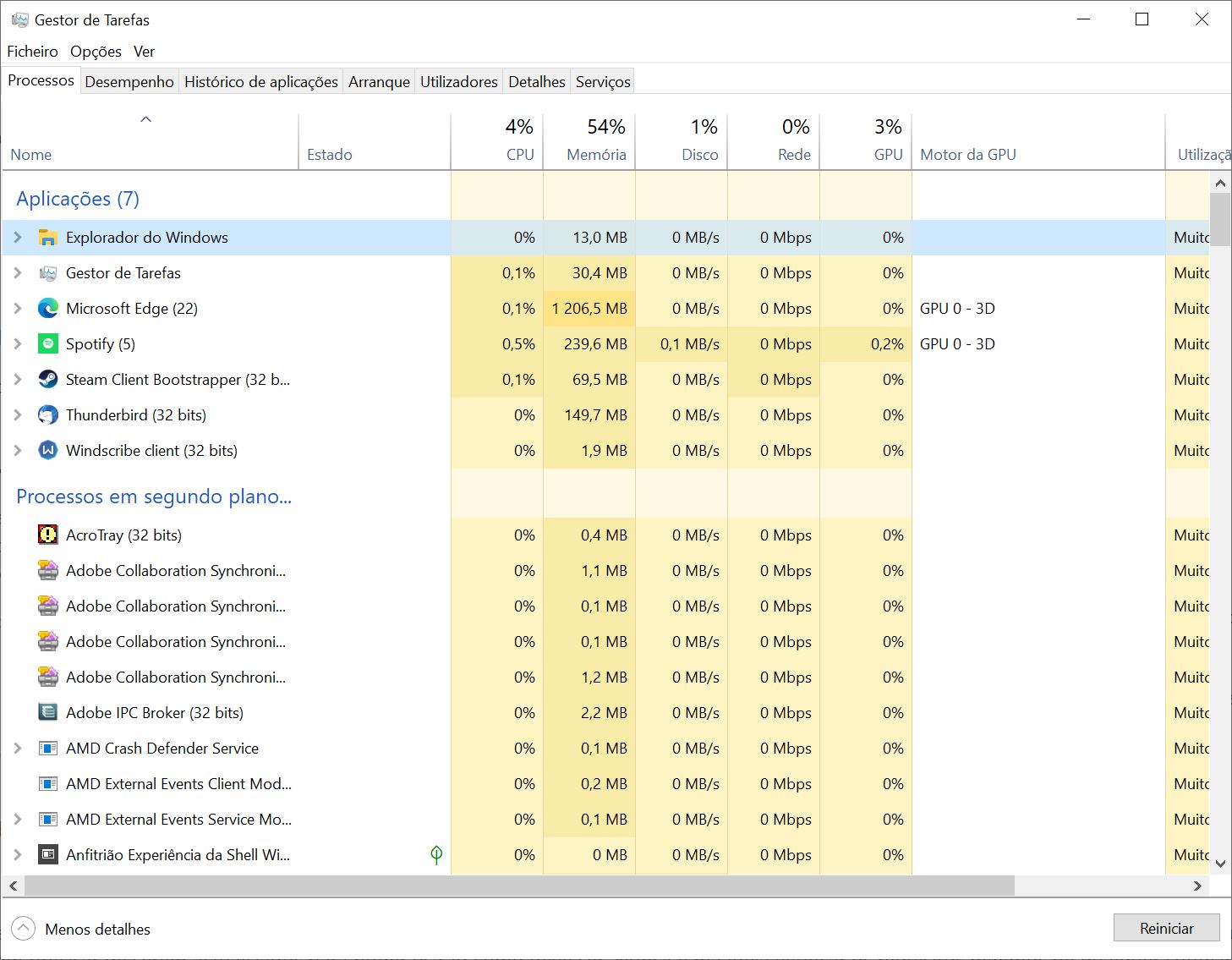Click the vertical scrollbar thumb
This screenshot has height=960, width=1232.
[x=1220, y=220]
